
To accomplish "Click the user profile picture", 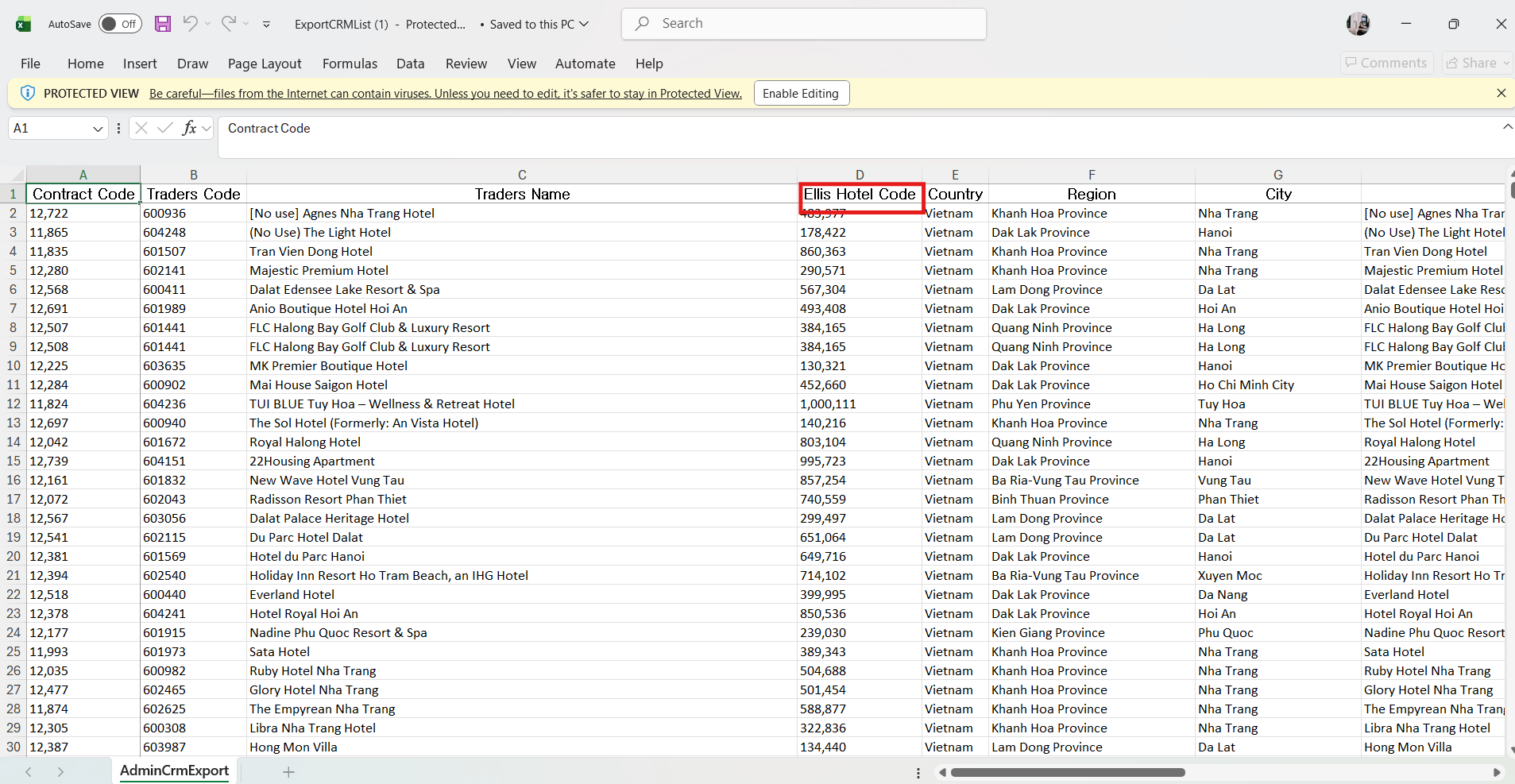I will click(1358, 24).
